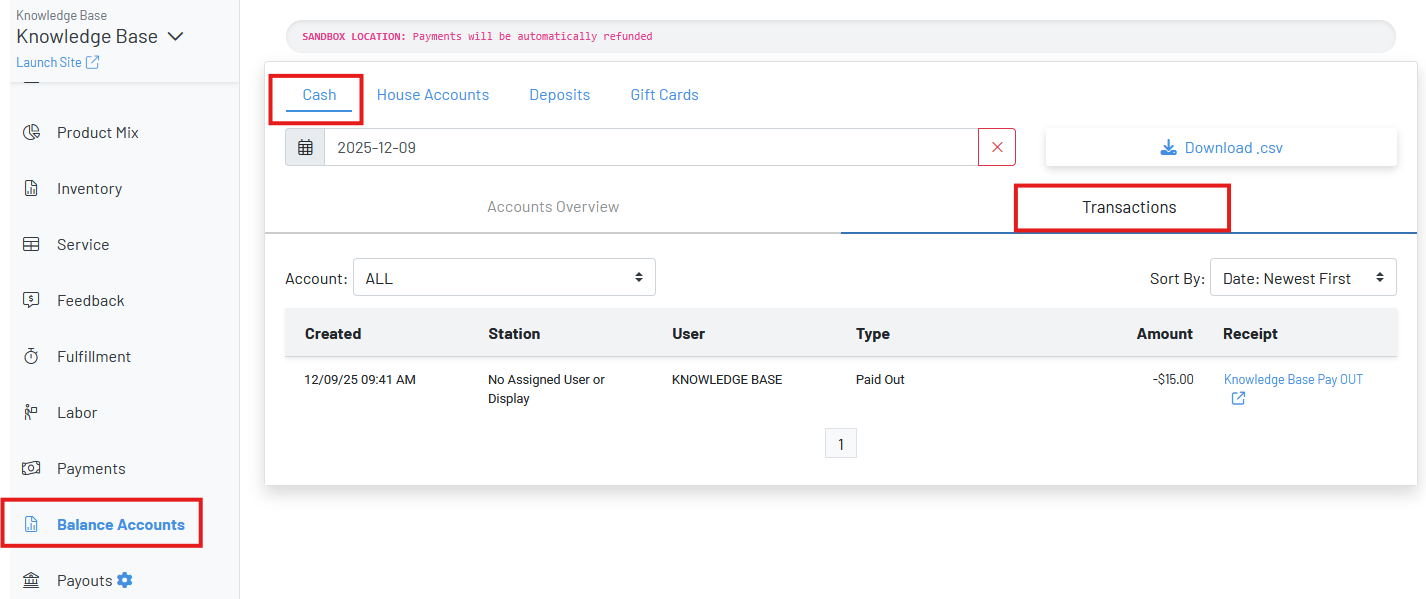Open the Sort By dropdown
Screen dimensions: 1426x599
(1302, 278)
